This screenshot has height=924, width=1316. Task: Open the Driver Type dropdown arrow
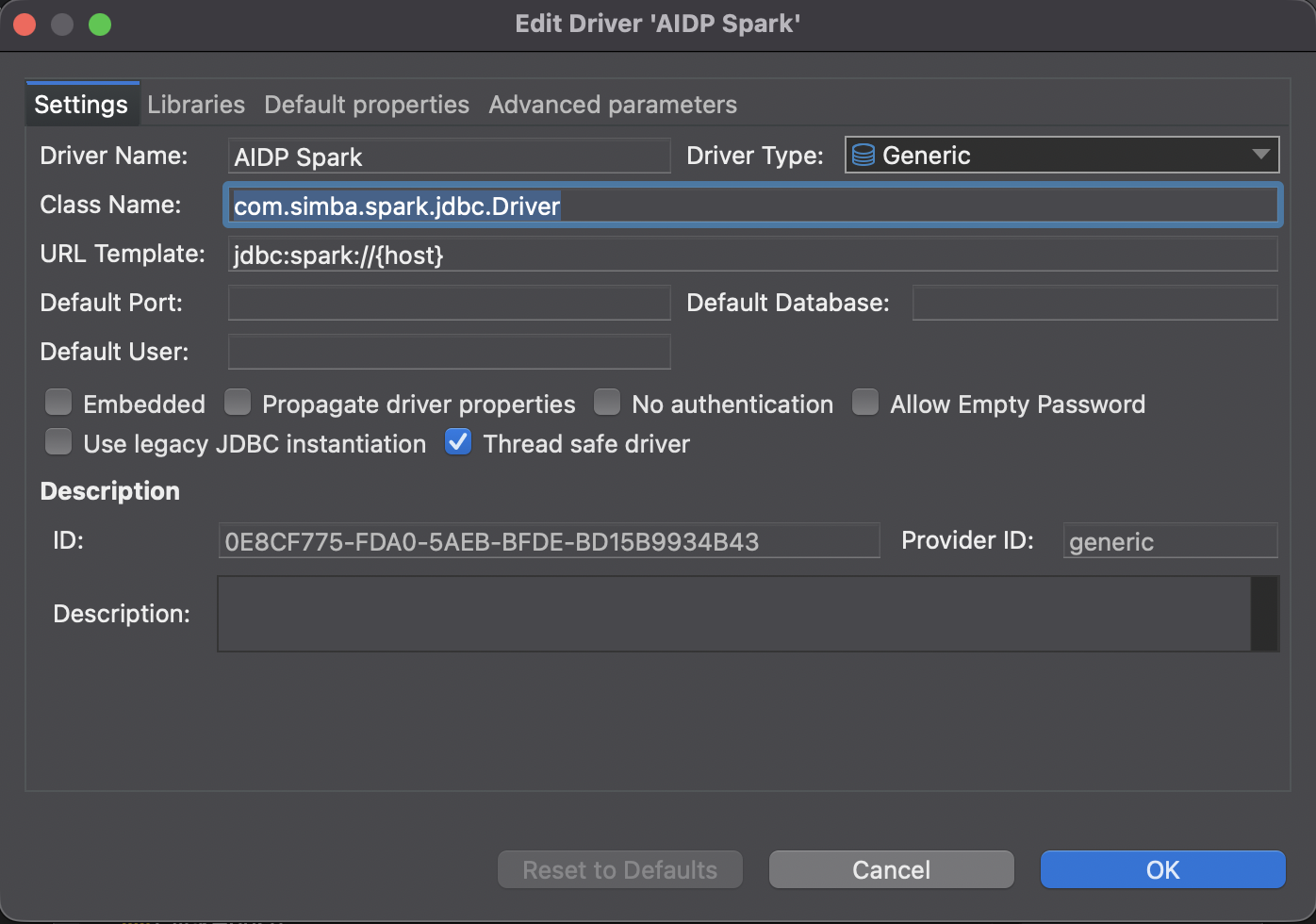(x=1260, y=156)
